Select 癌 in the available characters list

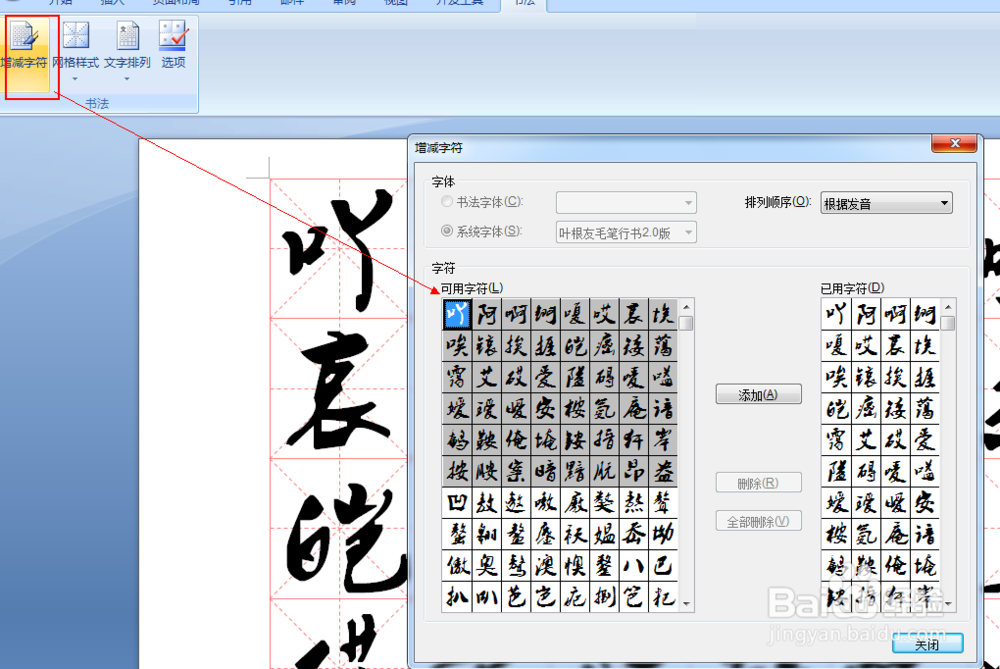coord(604,345)
